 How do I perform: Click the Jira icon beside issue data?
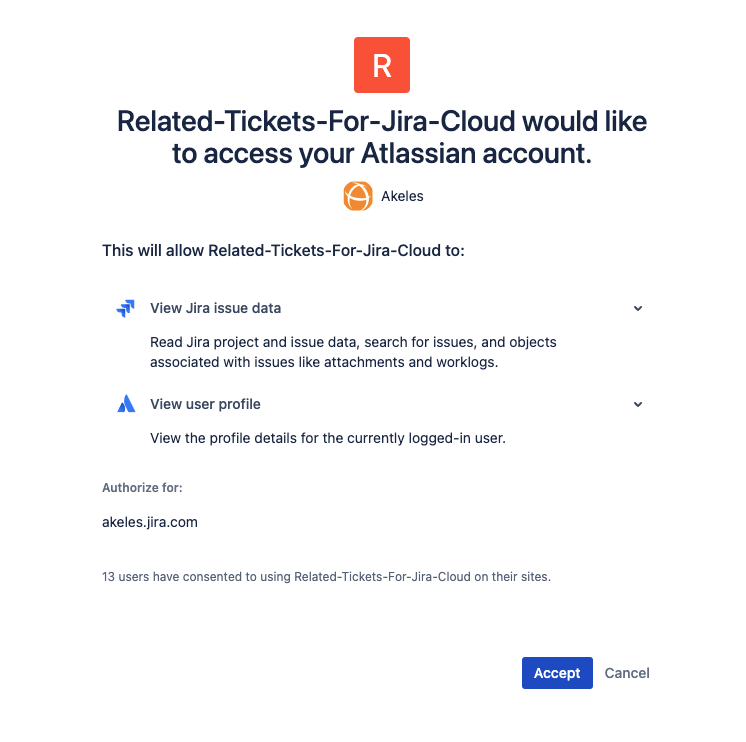coord(126,308)
